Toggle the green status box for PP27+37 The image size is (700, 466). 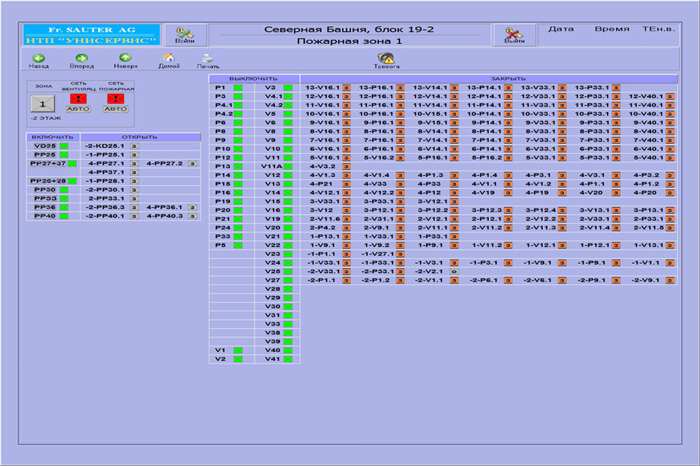tap(72, 164)
